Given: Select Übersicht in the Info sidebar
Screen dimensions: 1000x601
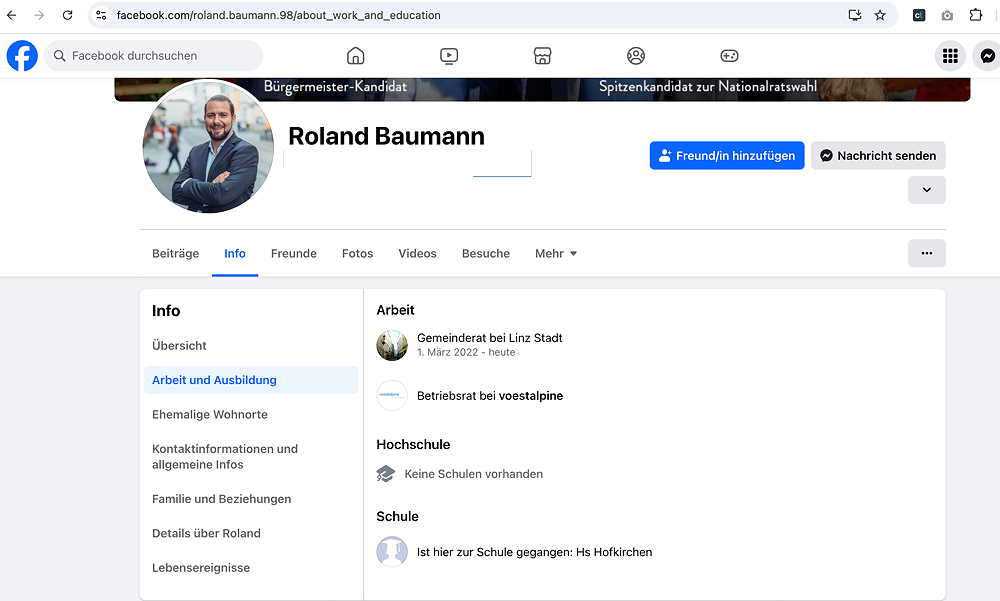Looking at the screenshot, I should coord(251,345).
